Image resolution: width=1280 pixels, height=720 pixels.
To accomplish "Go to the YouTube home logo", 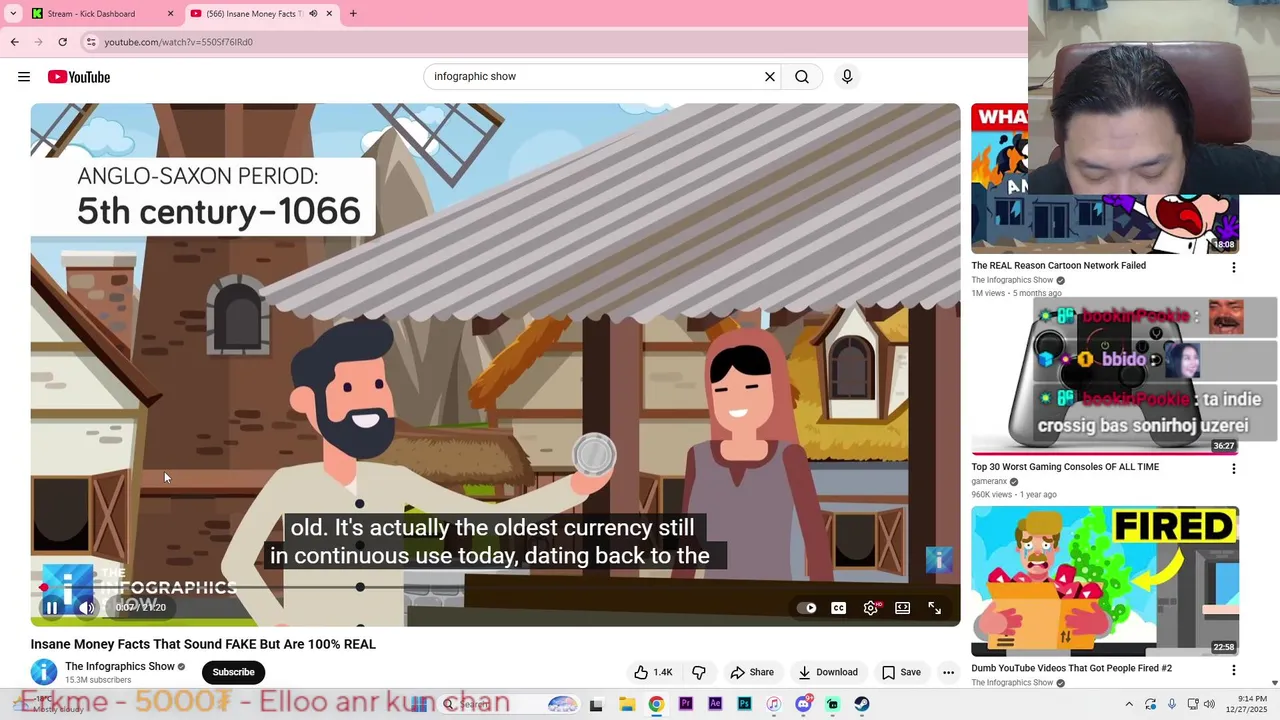I will (x=79, y=77).
